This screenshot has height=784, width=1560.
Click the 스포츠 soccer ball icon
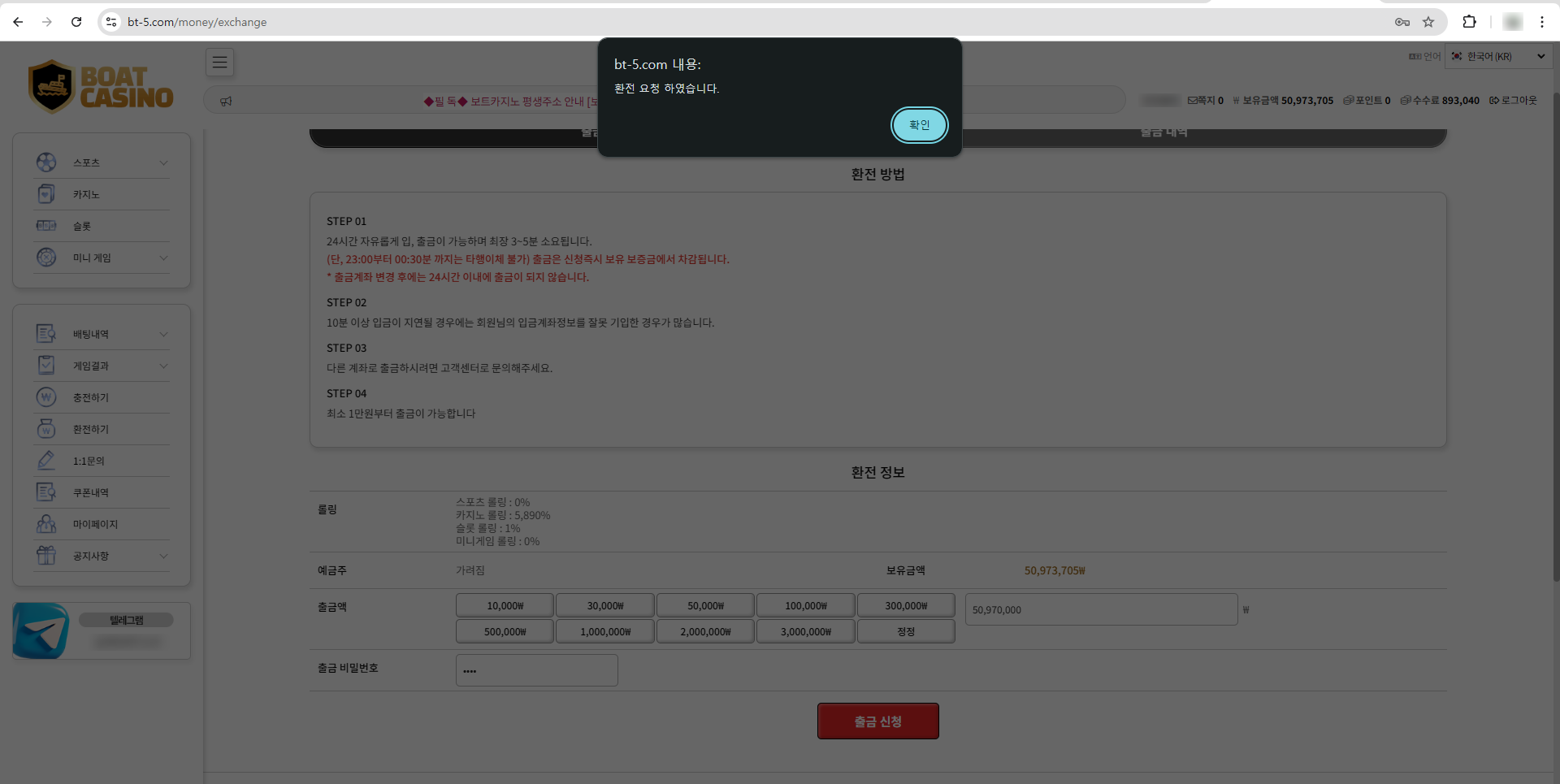coord(46,162)
